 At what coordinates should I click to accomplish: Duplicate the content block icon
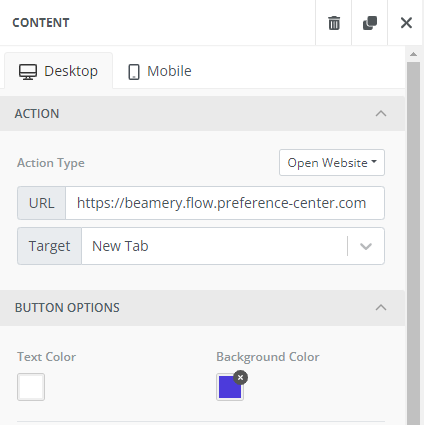[370, 23]
